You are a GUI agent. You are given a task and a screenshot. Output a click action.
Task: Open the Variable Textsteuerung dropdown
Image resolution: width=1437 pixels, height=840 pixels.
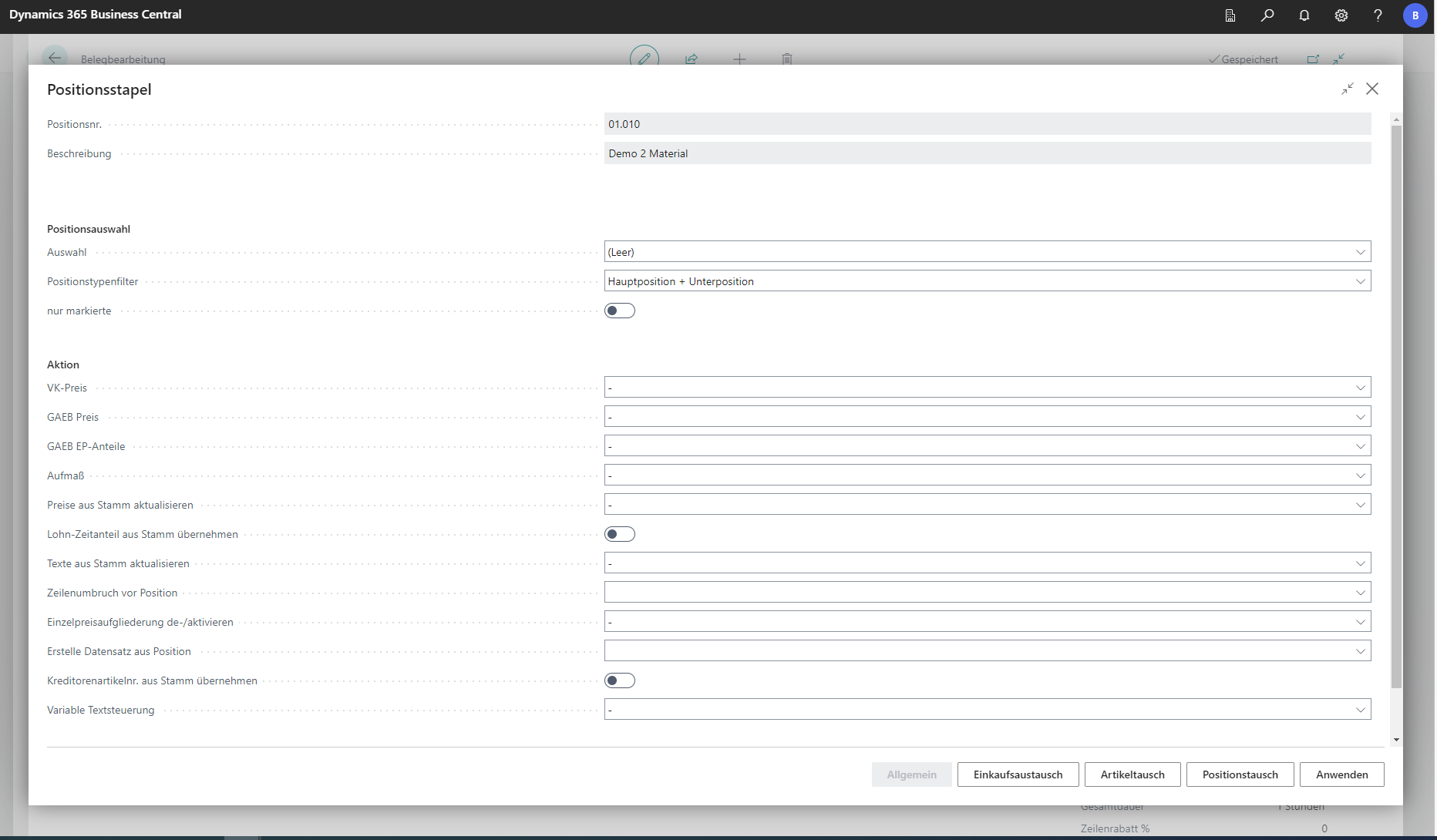click(987, 710)
